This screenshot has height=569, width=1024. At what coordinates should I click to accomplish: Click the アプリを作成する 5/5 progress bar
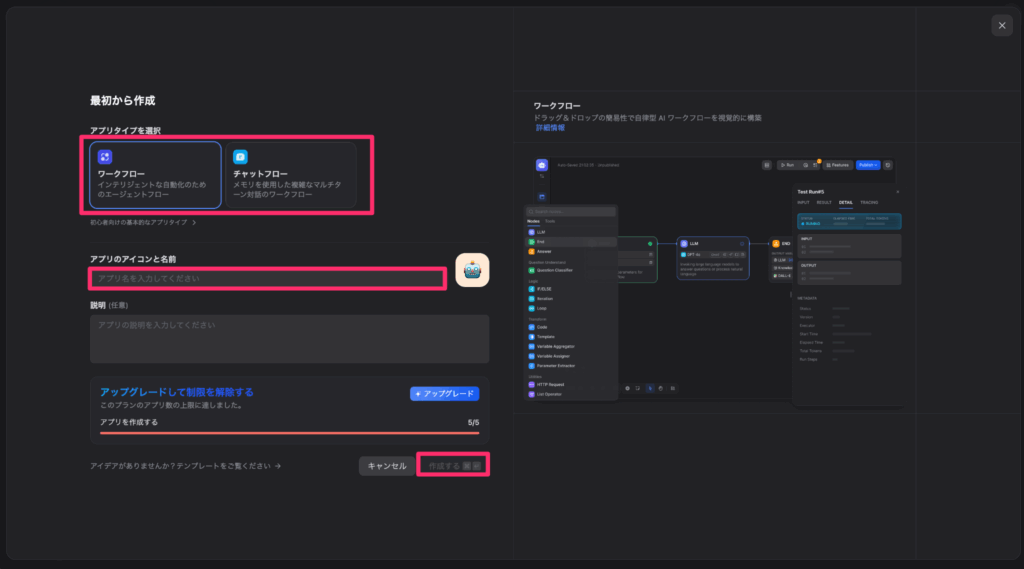(x=289, y=433)
